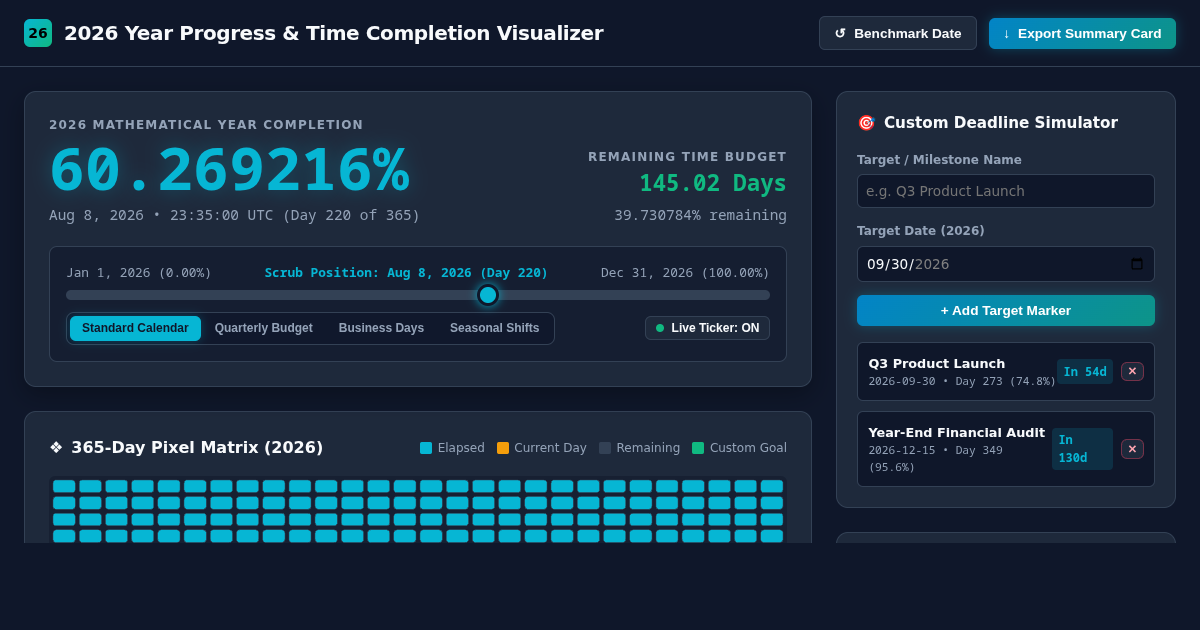Click the Current Day legend orange swatch
1200x630 pixels.
pos(503,448)
